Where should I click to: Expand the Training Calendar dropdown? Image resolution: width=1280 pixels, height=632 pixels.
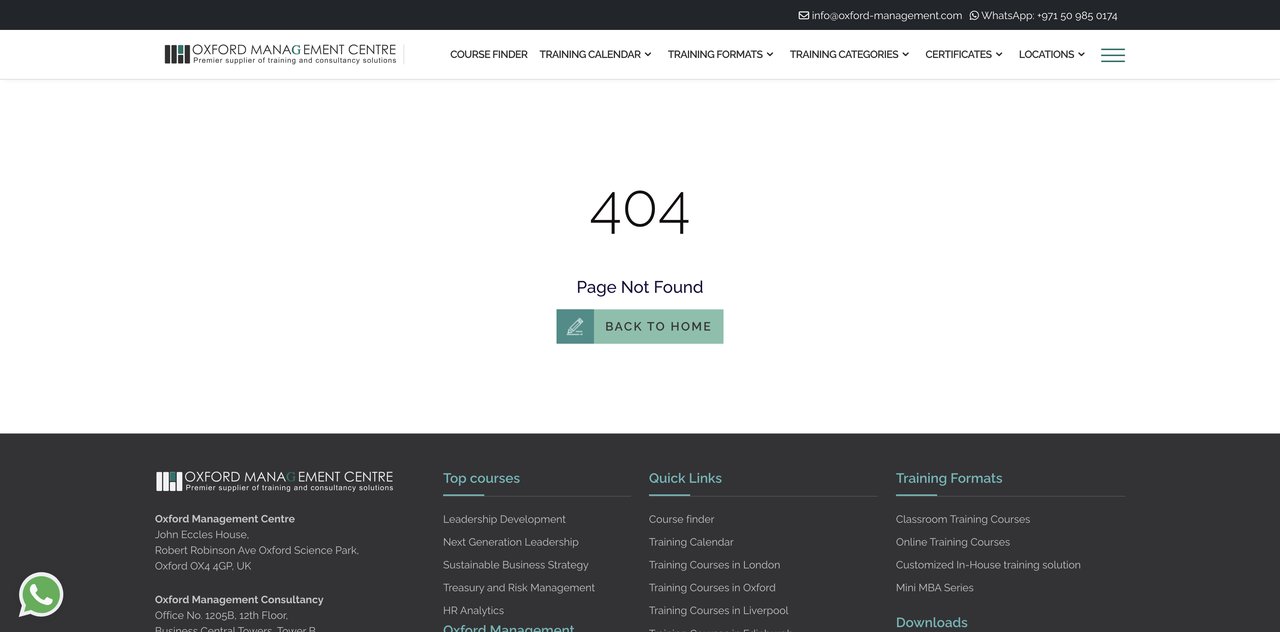[595, 55]
